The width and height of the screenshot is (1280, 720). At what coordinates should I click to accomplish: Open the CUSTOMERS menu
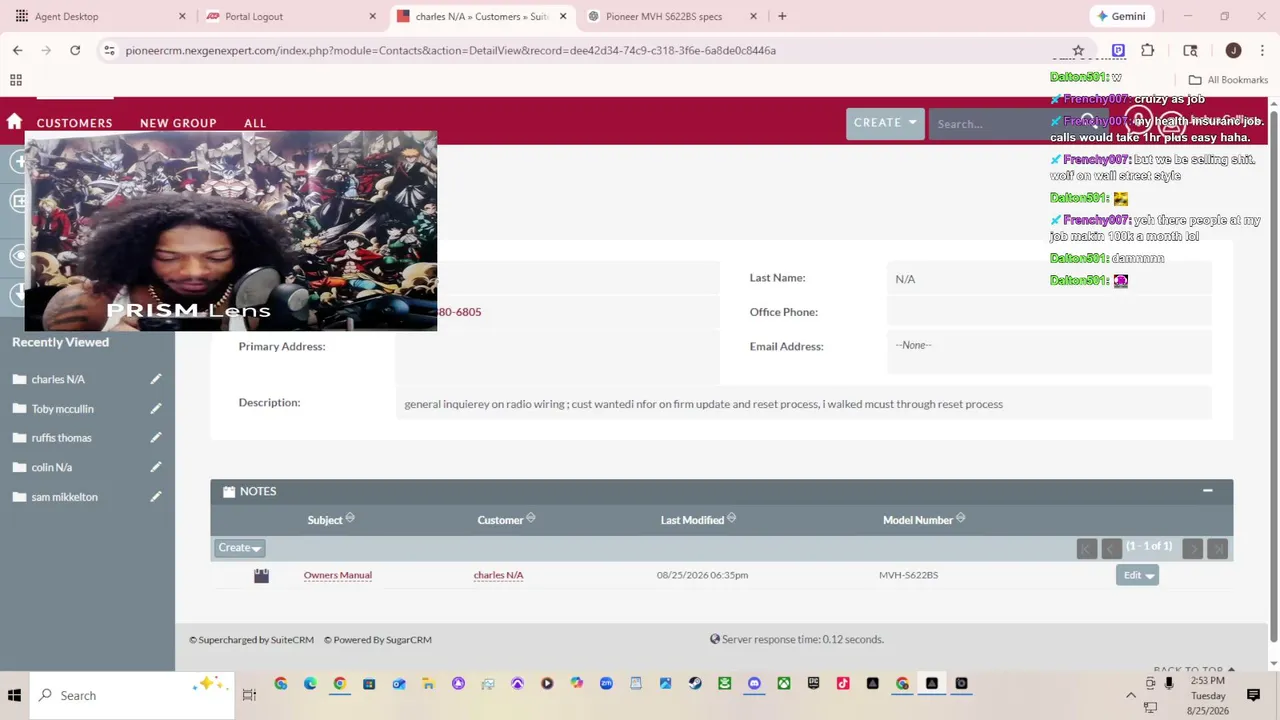point(75,123)
